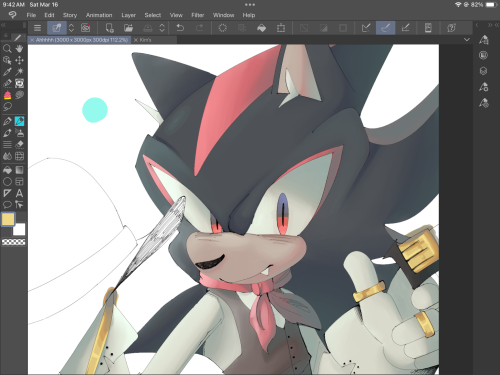Toggle the highlighted drawing-mode icon in command bar
This screenshot has width=500, height=375.
(x=57, y=28)
